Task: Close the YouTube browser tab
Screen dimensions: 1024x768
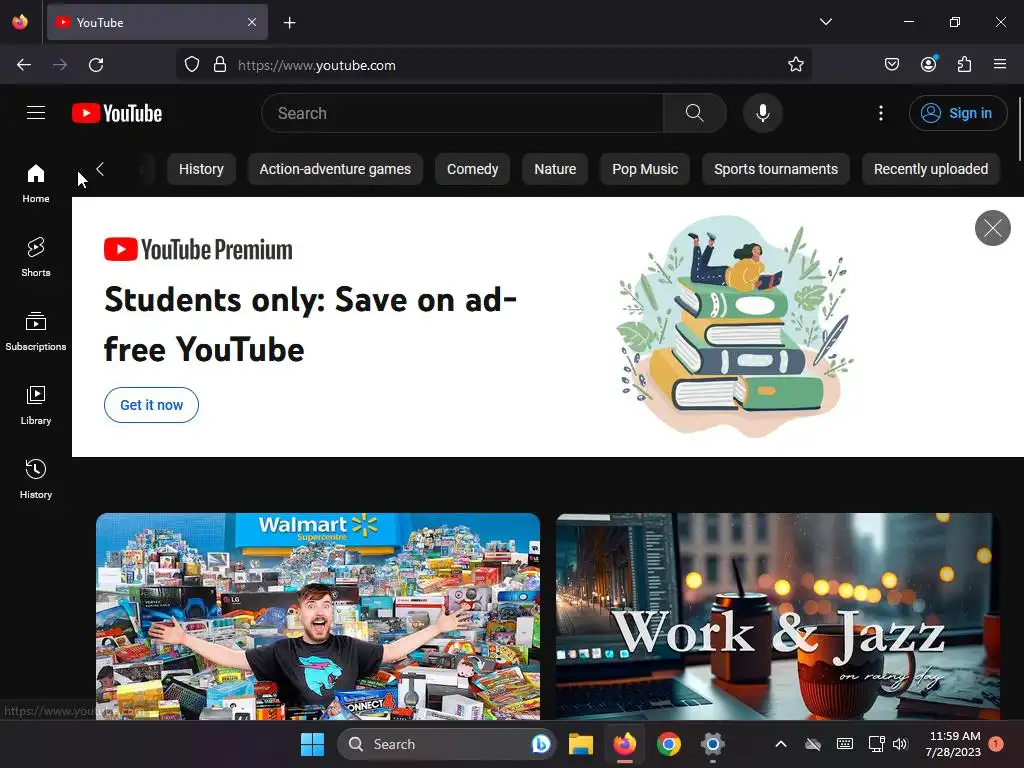Action: click(x=252, y=22)
